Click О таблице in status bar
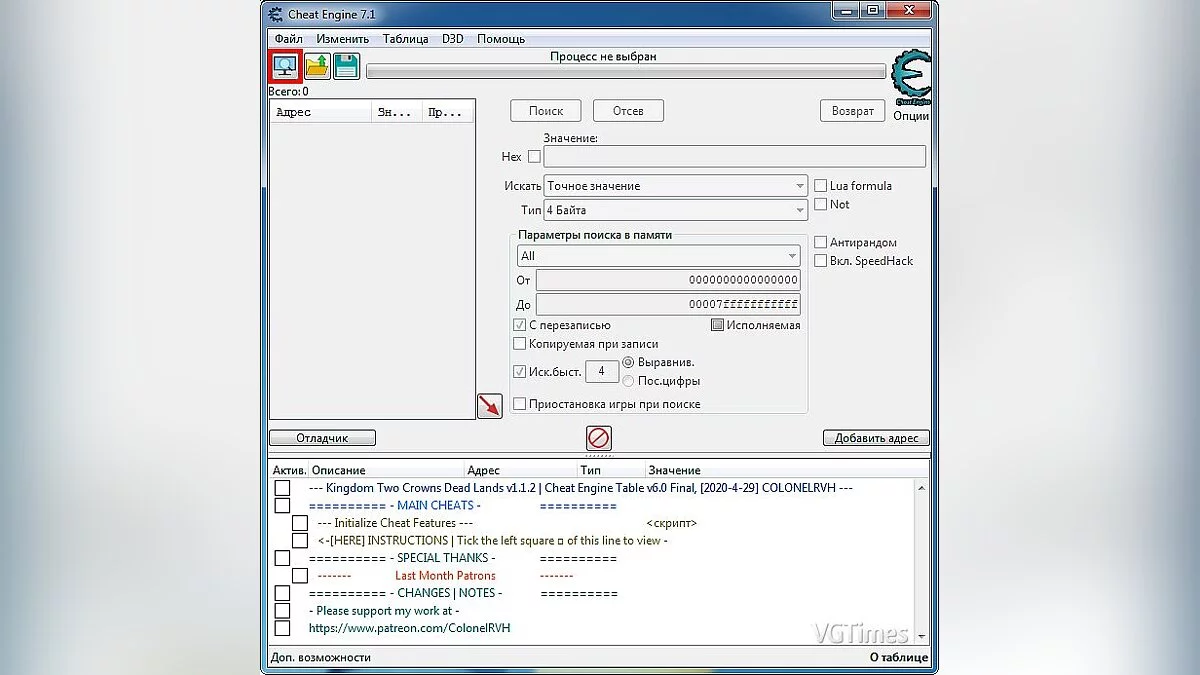This screenshot has height=675, width=1200. (899, 657)
